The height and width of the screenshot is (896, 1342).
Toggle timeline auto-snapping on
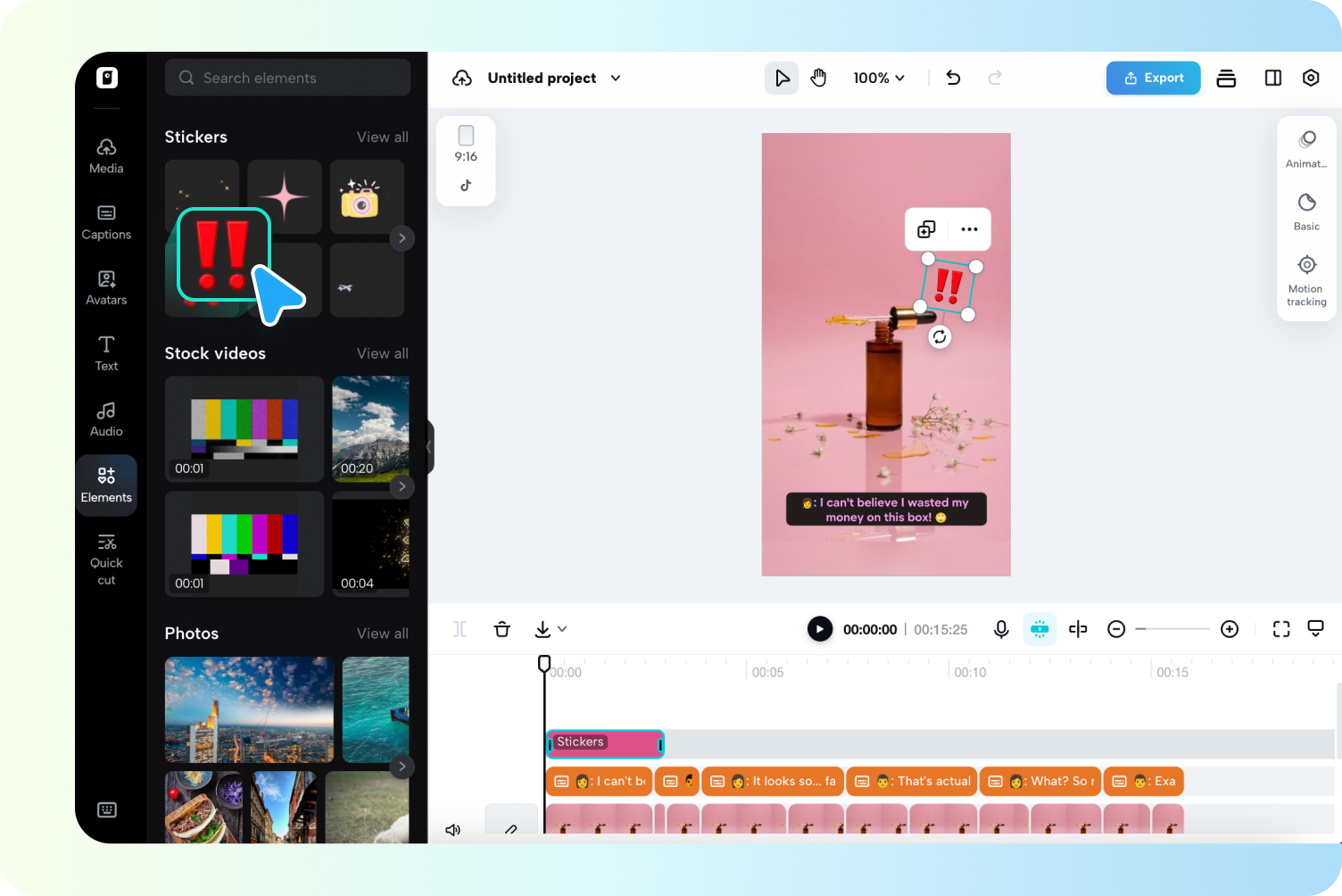pyautogui.click(x=1040, y=629)
